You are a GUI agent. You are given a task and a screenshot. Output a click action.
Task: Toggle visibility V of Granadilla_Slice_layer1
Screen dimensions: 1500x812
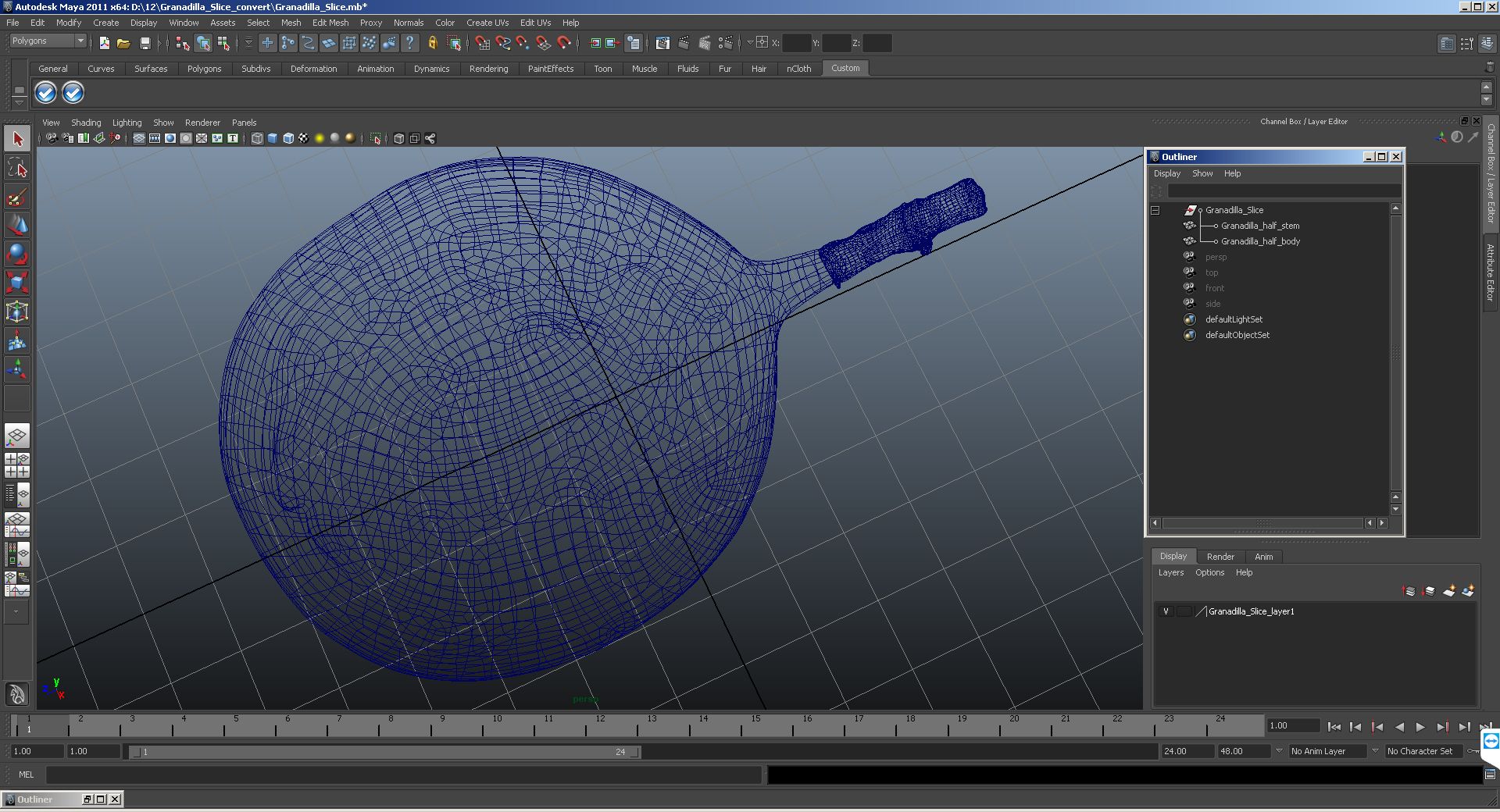coord(1166,611)
